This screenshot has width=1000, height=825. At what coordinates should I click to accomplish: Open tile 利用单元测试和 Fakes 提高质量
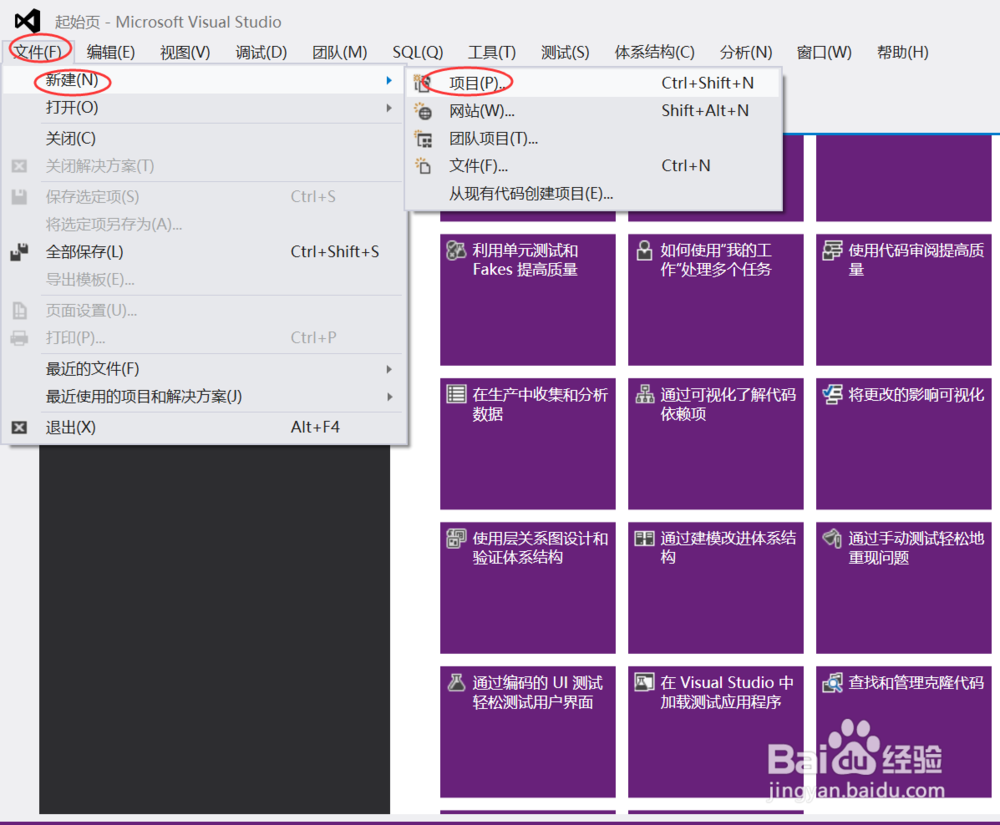(528, 300)
